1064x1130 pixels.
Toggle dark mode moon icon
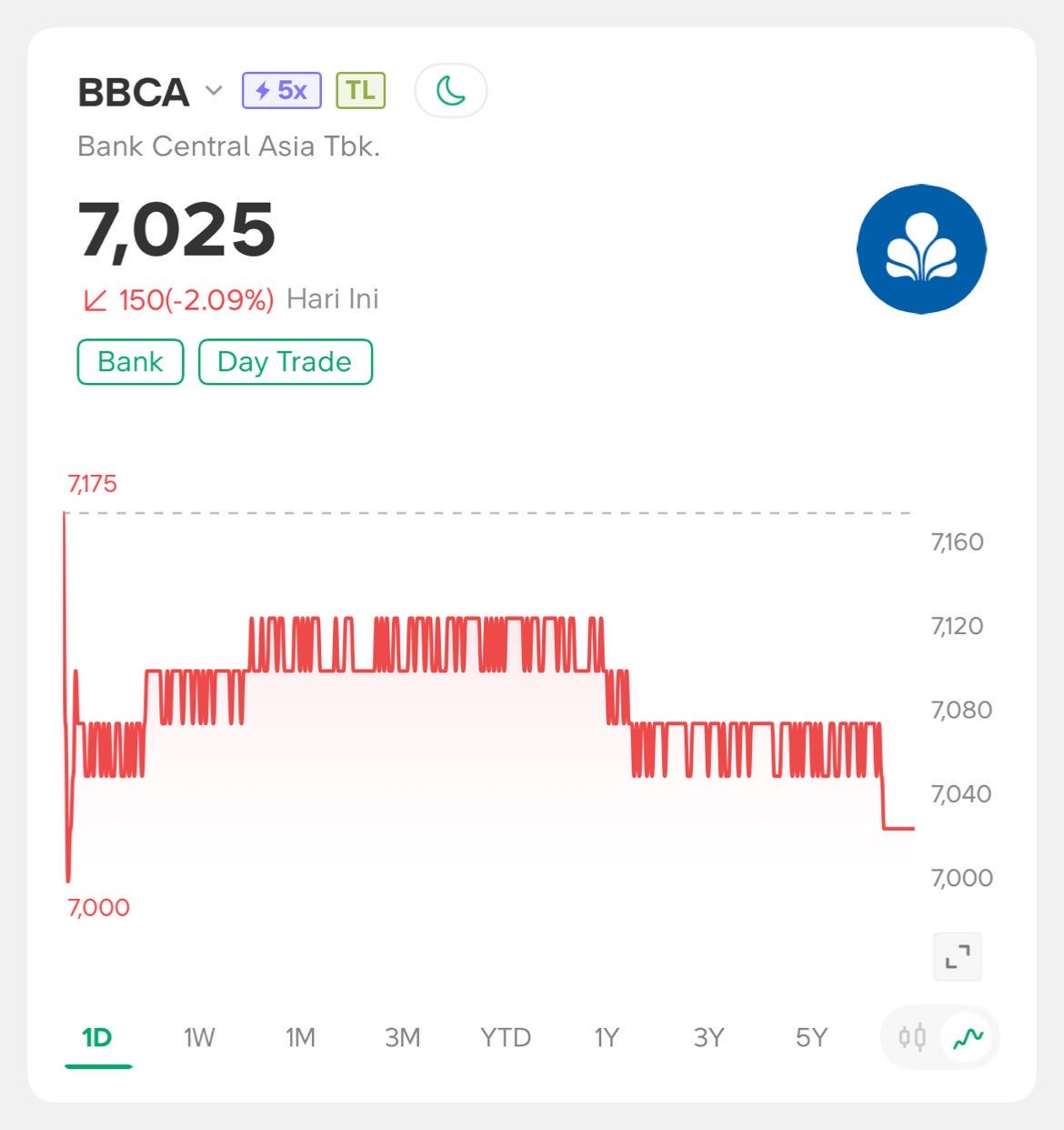(451, 91)
